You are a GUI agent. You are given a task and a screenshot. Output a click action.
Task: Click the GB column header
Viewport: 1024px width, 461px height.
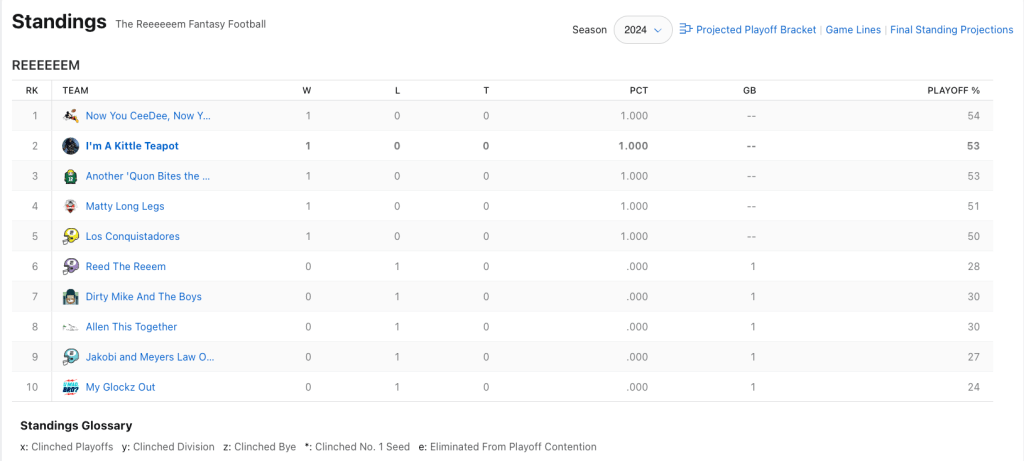point(749,90)
